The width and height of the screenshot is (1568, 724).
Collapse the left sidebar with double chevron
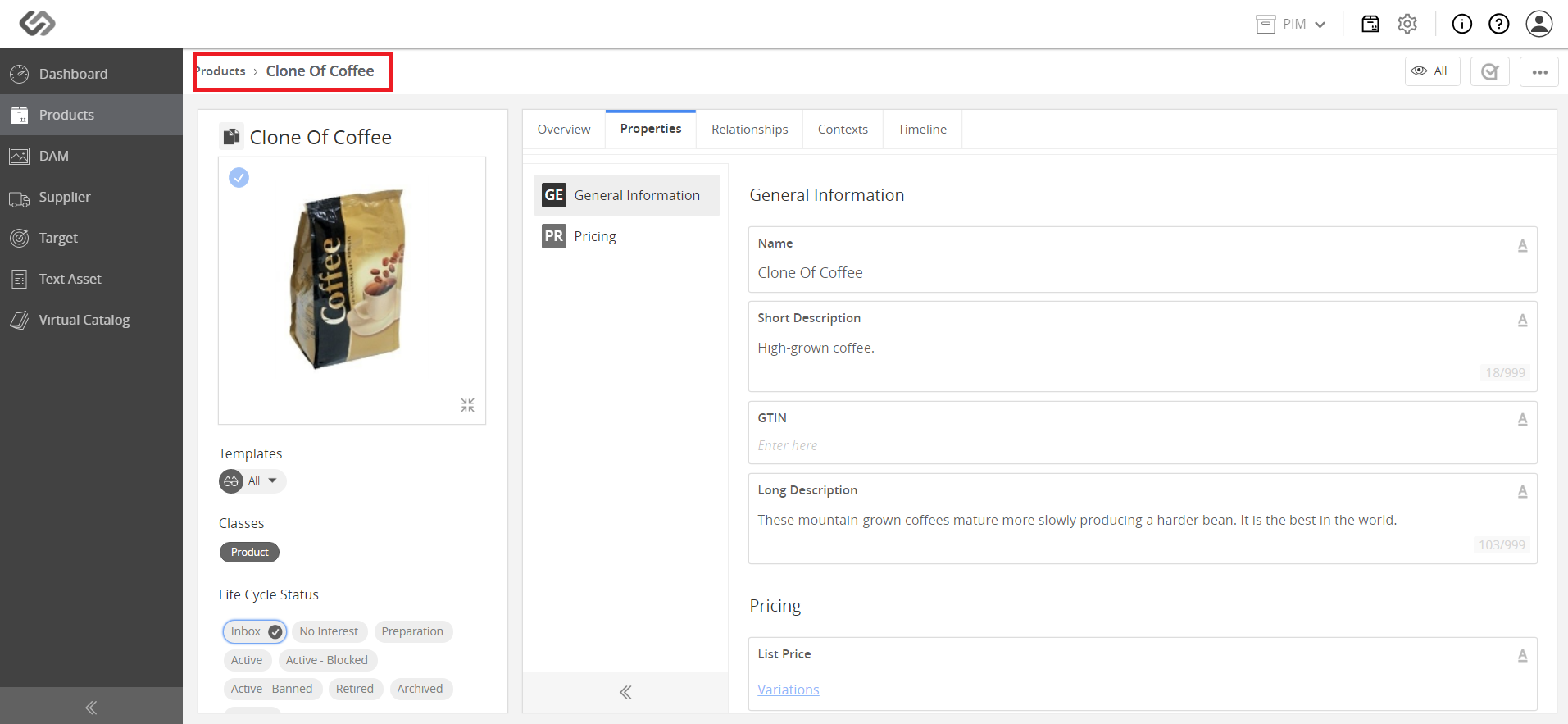click(x=91, y=707)
